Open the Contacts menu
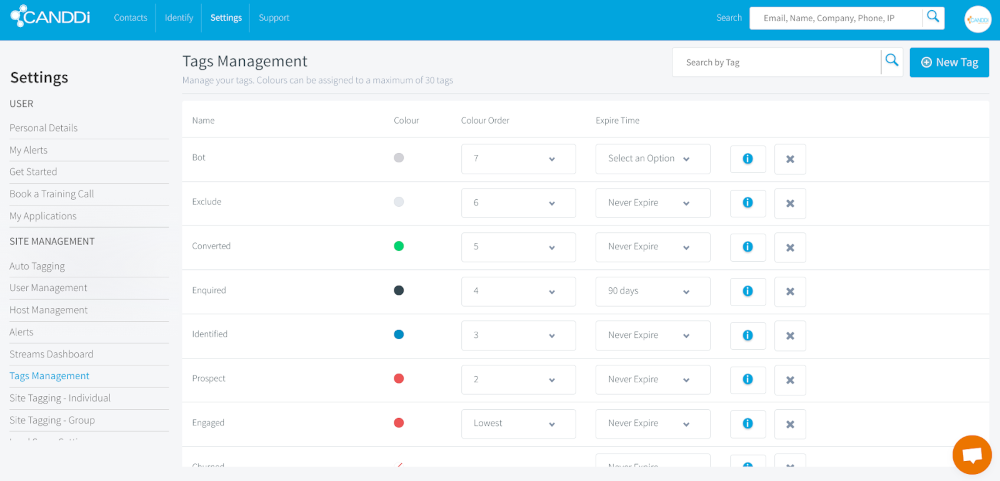This screenshot has height=481, width=1000. 130,18
